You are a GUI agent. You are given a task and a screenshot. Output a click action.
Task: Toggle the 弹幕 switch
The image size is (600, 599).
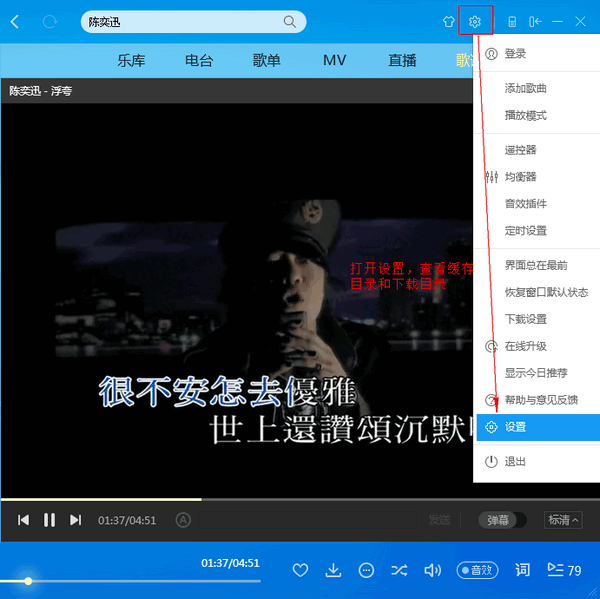click(502, 520)
